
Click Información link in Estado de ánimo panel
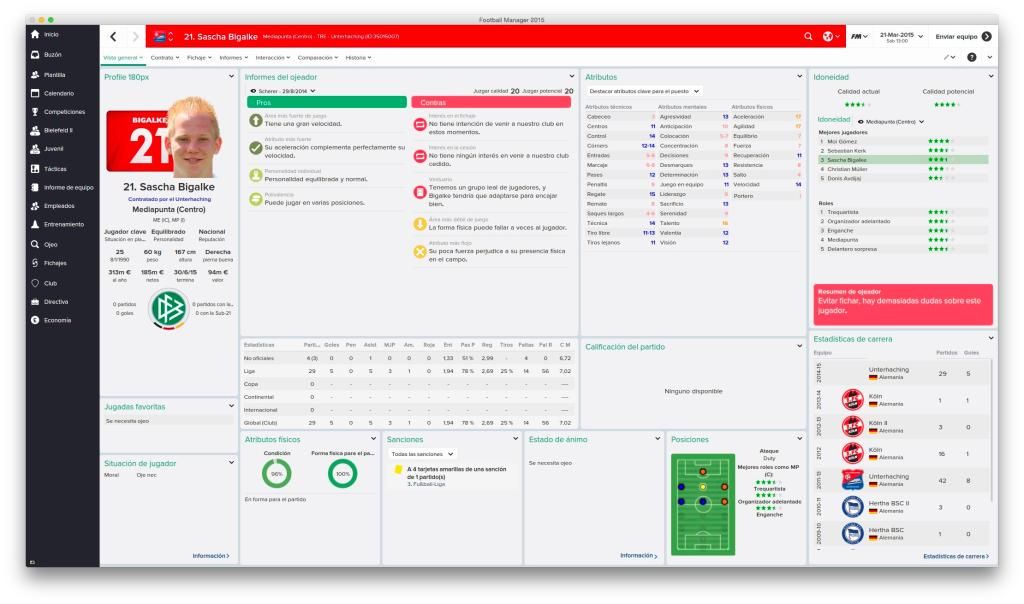tap(639, 556)
